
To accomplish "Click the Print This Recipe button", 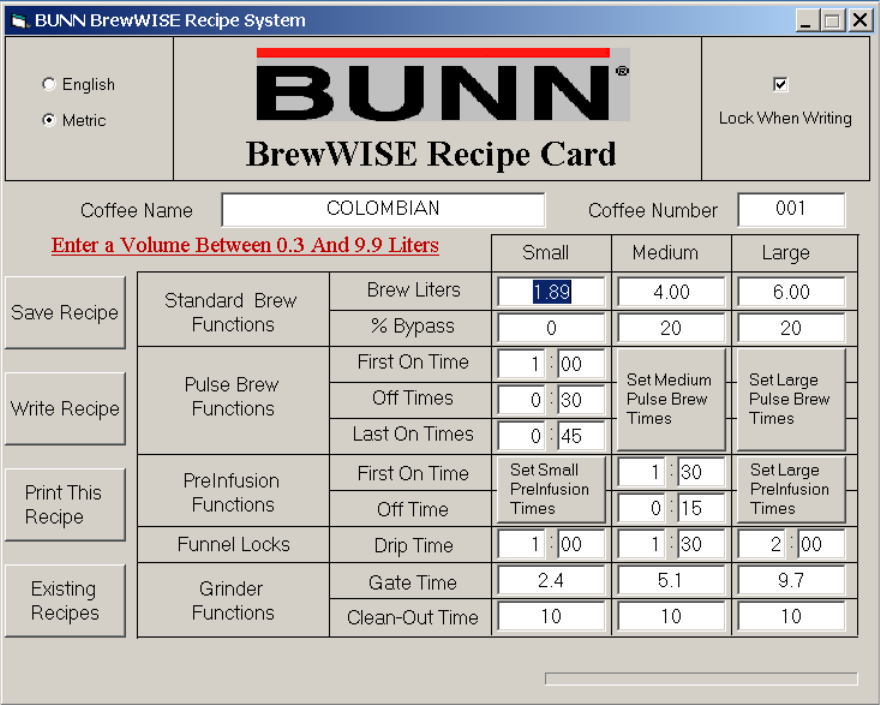I will (65, 505).
